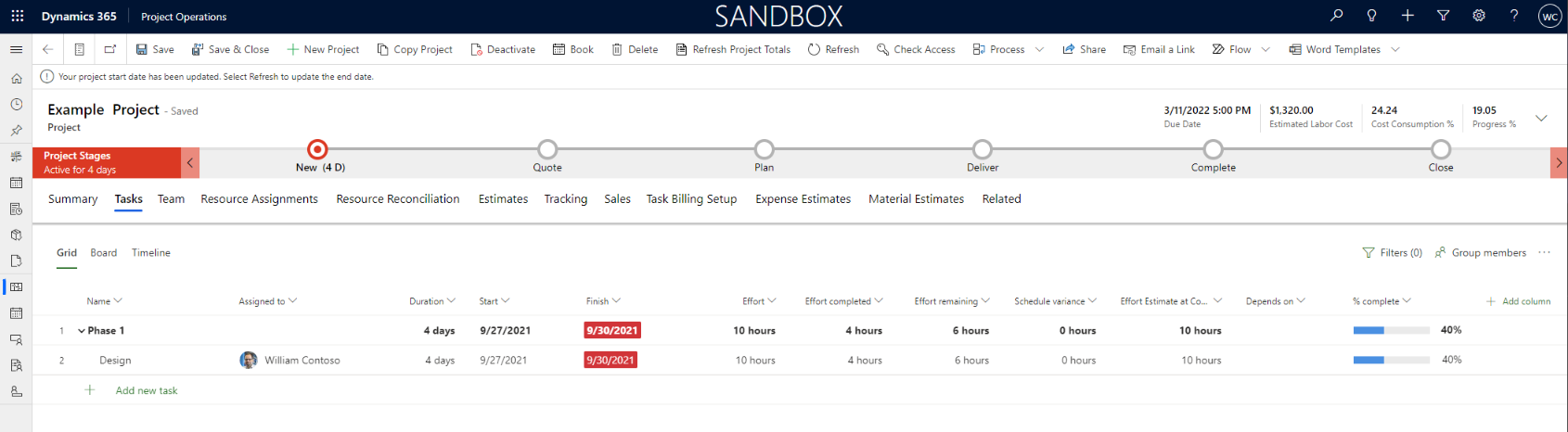The width and height of the screenshot is (1568, 432).
Task: Open the Name column header dropdown
Action: [x=118, y=300]
